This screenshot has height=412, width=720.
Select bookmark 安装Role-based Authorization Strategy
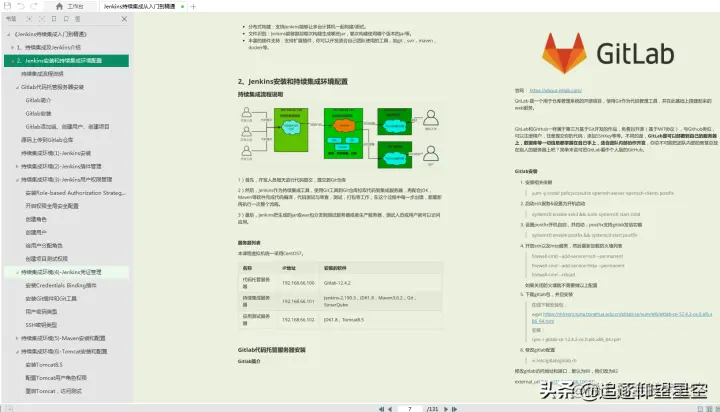tap(75, 193)
